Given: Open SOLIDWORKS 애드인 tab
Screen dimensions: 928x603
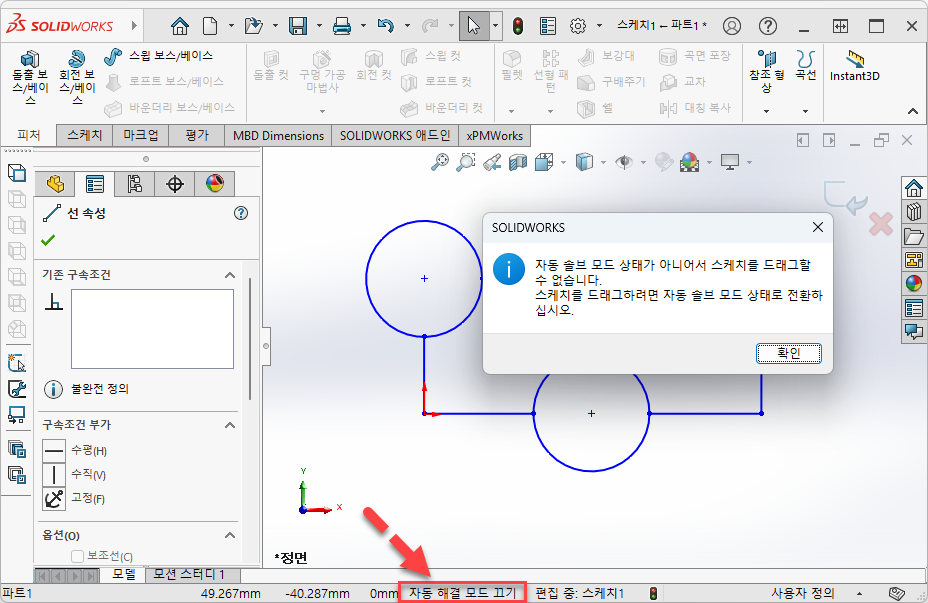Looking at the screenshot, I should click(x=395, y=136).
